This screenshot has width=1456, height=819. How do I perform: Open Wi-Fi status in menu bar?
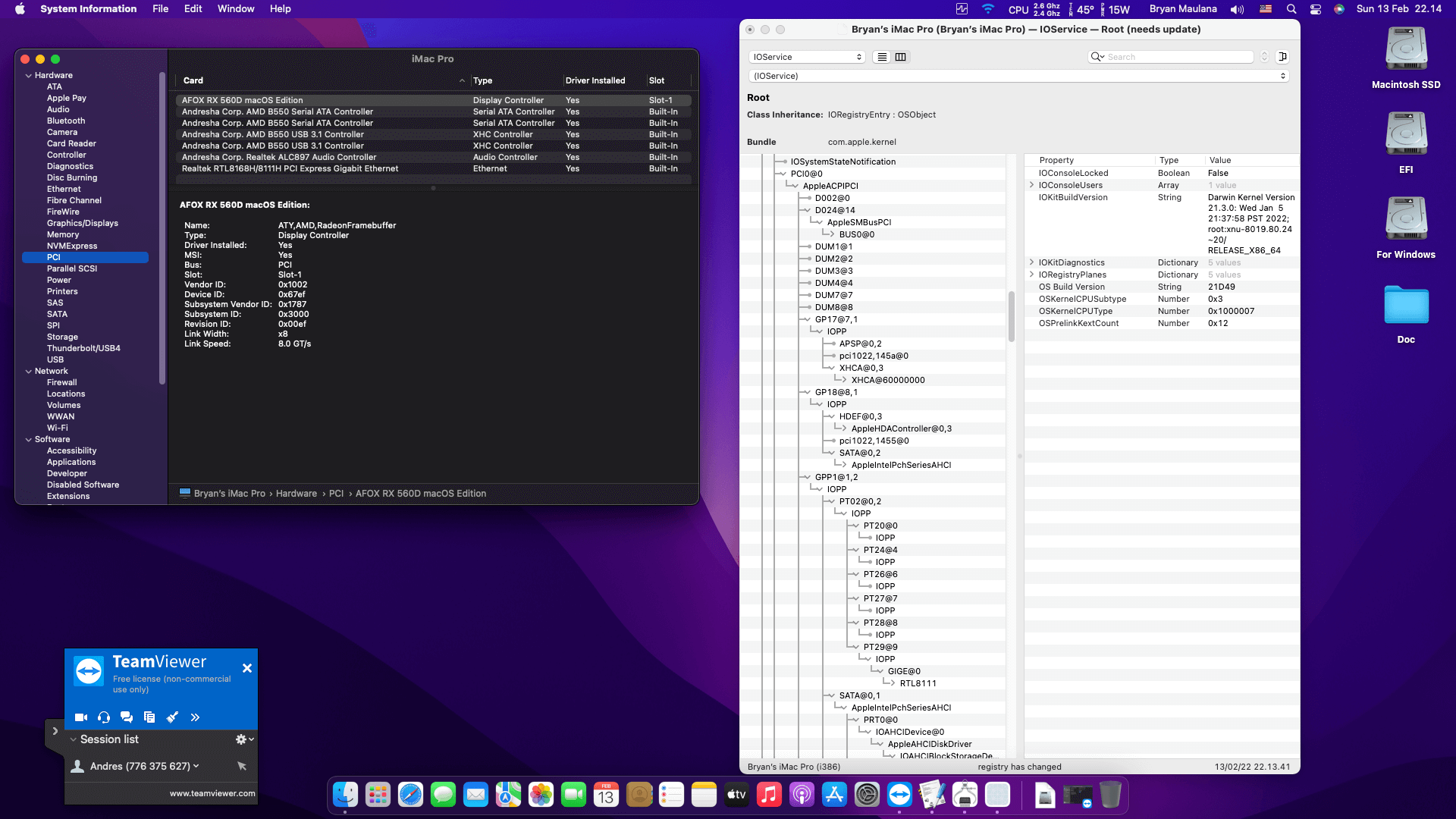click(x=987, y=9)
